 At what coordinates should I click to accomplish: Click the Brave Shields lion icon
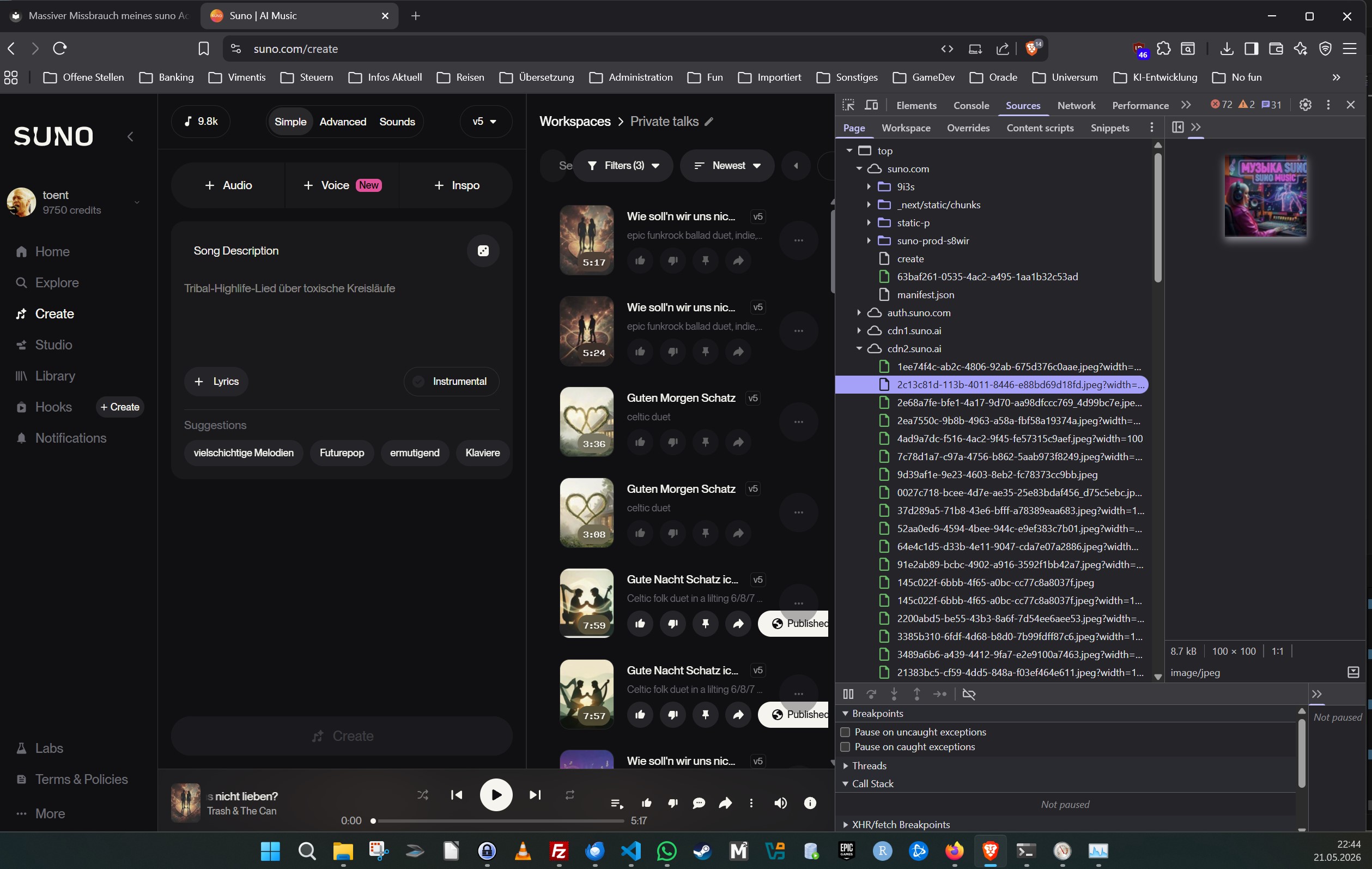(1032, 49)
